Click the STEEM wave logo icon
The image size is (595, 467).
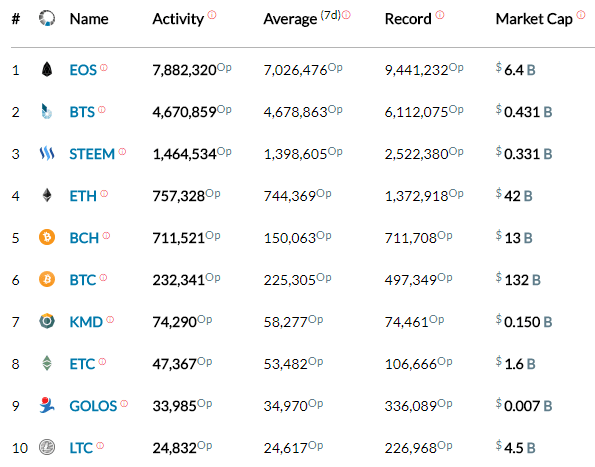[47, 153]
